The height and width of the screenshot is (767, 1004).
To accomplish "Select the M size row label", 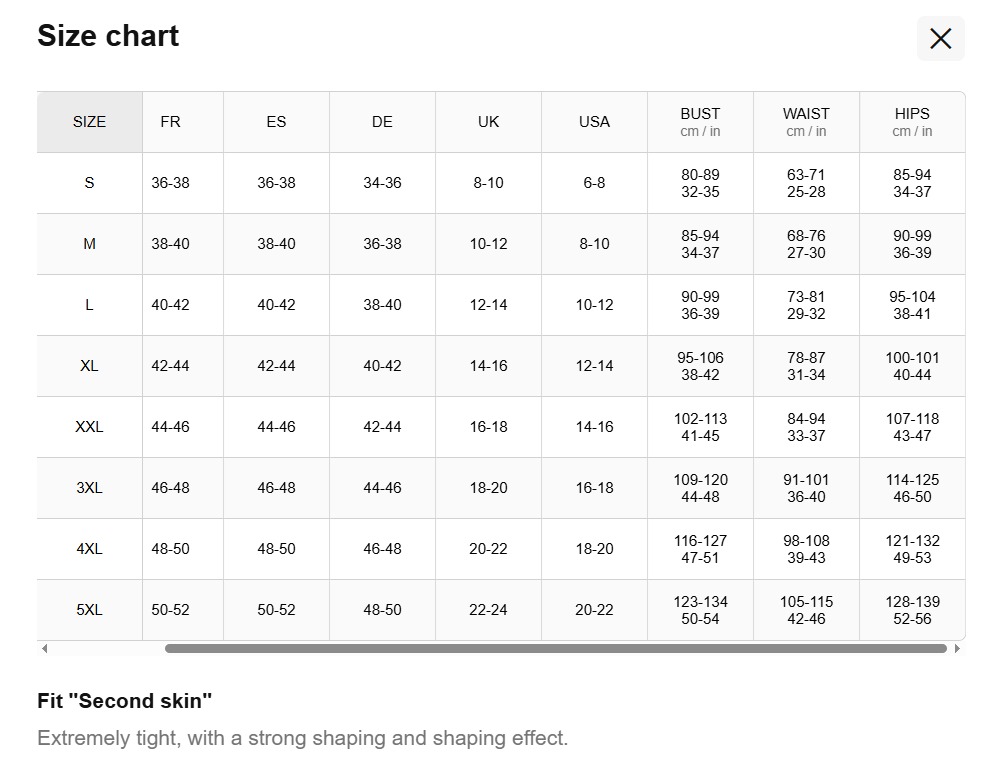I will tap(89, 244).
